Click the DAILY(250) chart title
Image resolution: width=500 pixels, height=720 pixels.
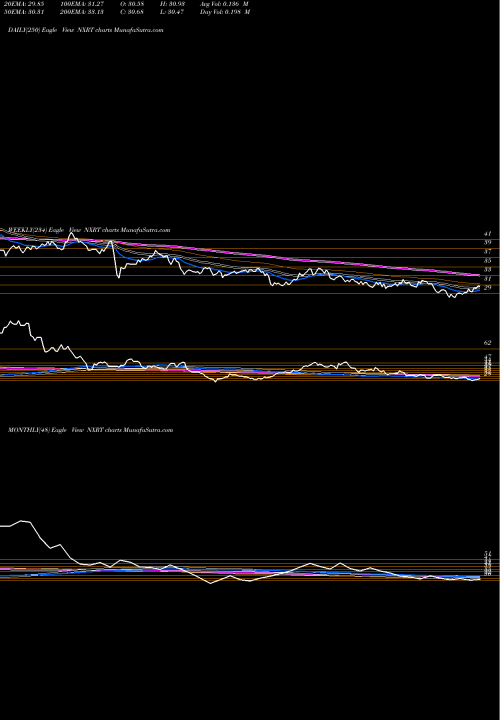[x=86, y=30]
